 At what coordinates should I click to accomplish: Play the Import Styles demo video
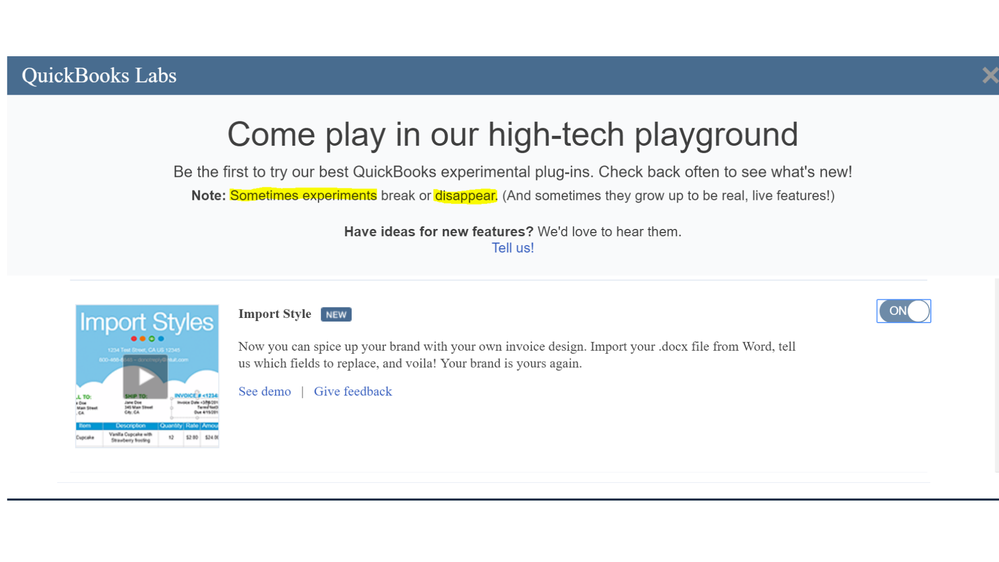[145, 378]
